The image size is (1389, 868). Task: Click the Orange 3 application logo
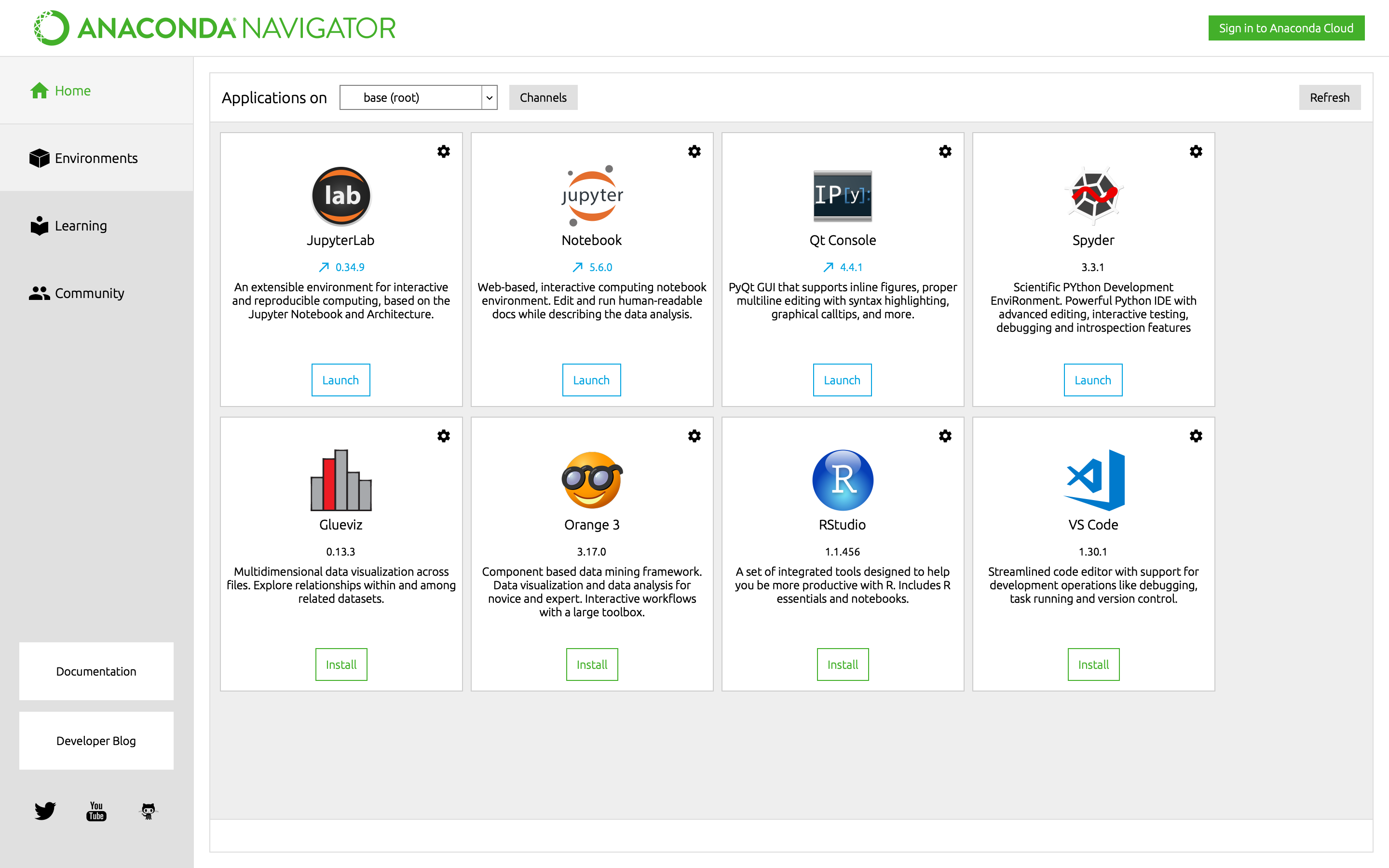point(591,480)
